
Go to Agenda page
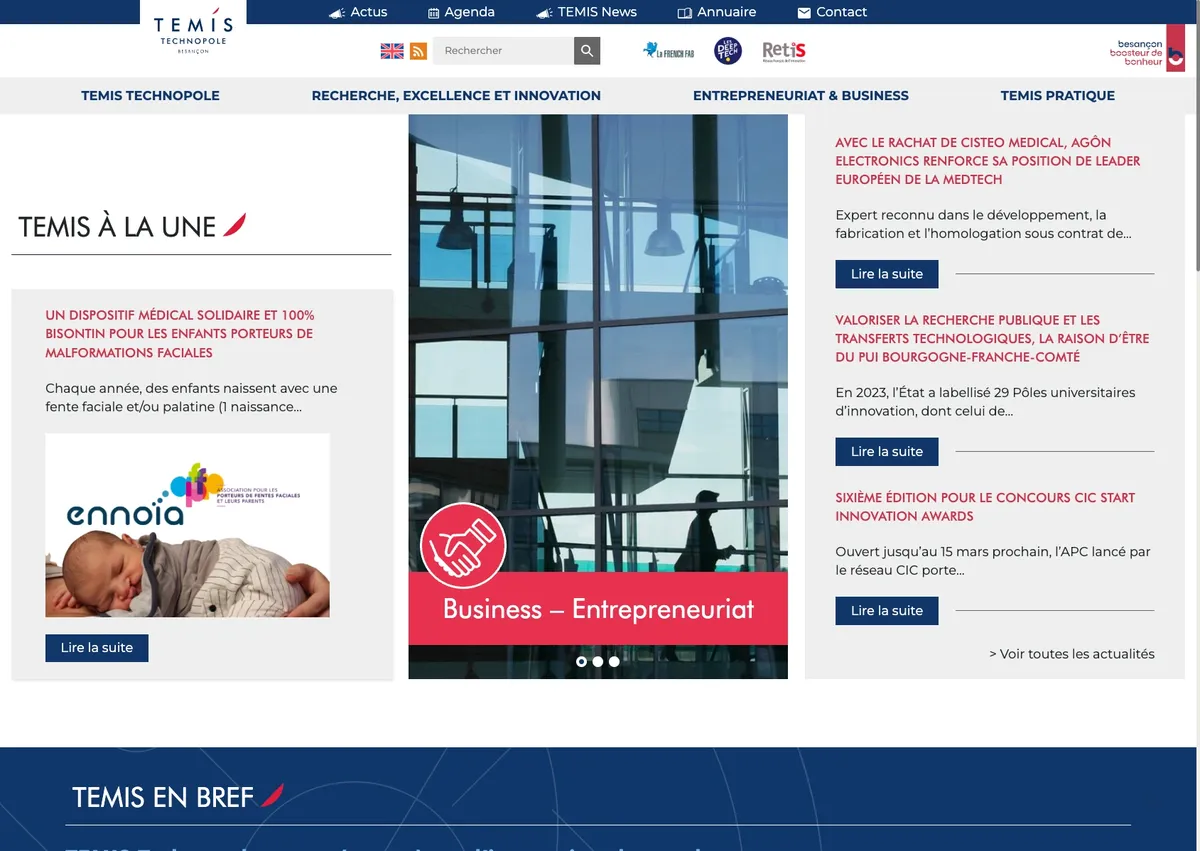coord(470,12)
